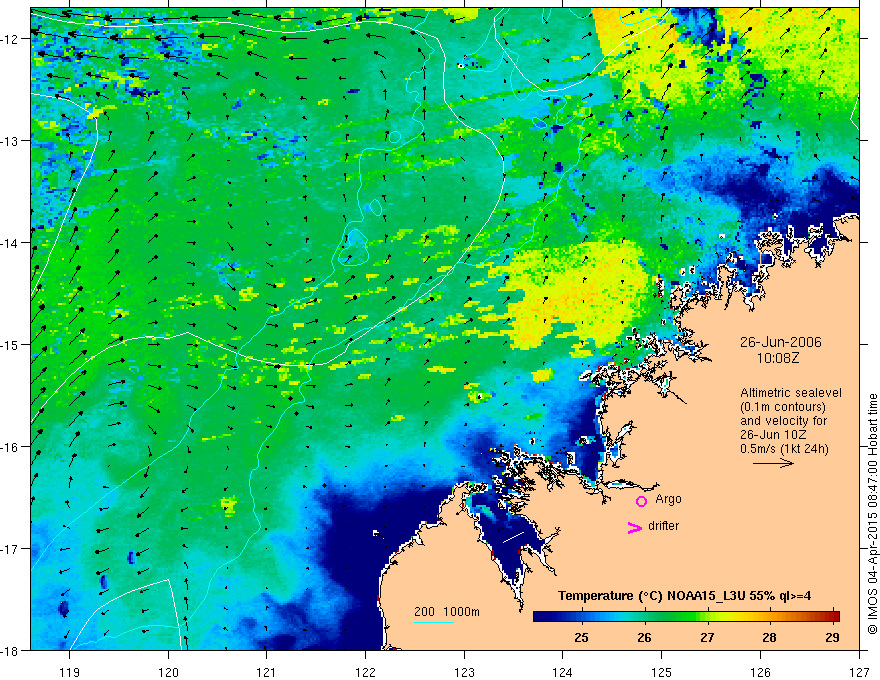Click the temperature color bar

(x=686, y=617)
